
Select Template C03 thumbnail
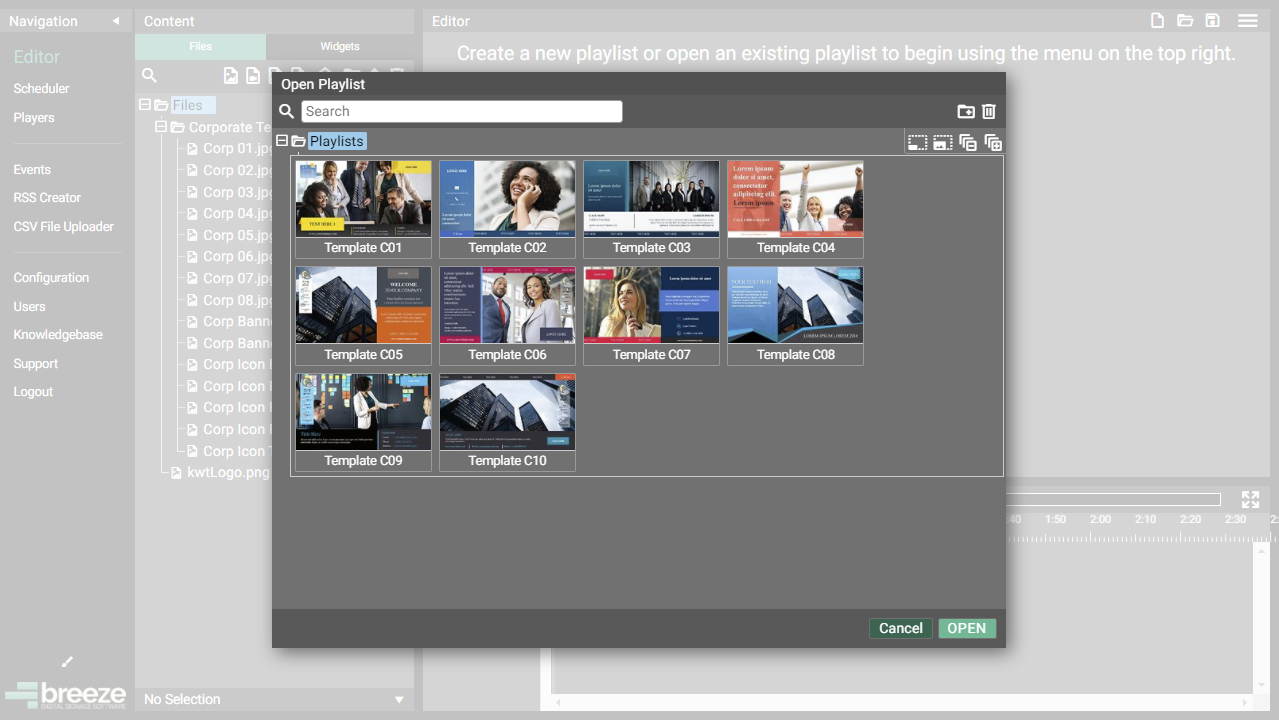pyautogui.click(x=651, y=209)
